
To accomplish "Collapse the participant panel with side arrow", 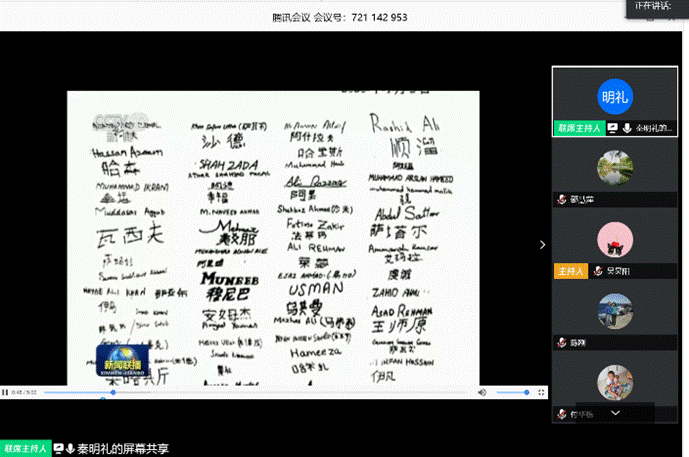I will click(x=543, y=244).
